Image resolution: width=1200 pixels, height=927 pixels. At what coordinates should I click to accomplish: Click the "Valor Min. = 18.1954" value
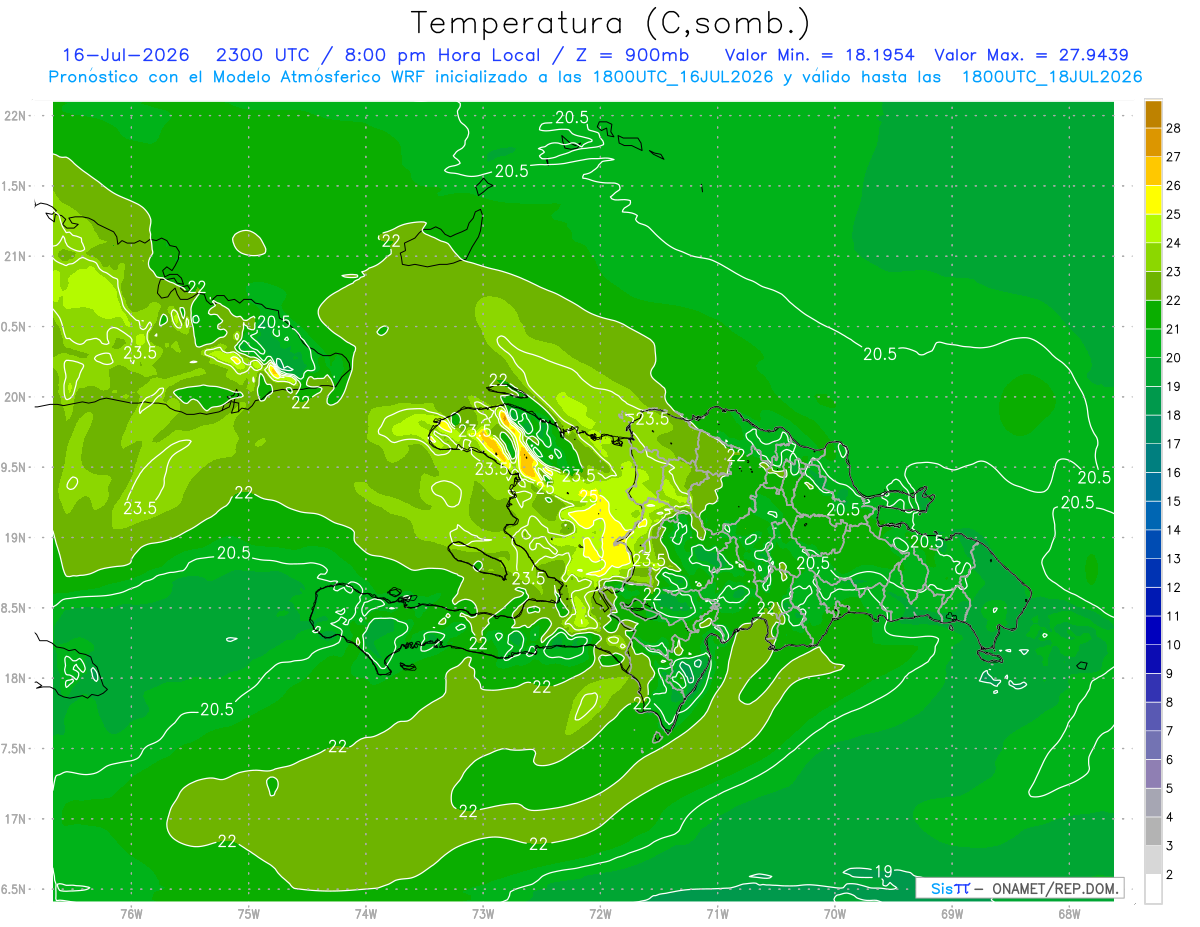819,56
